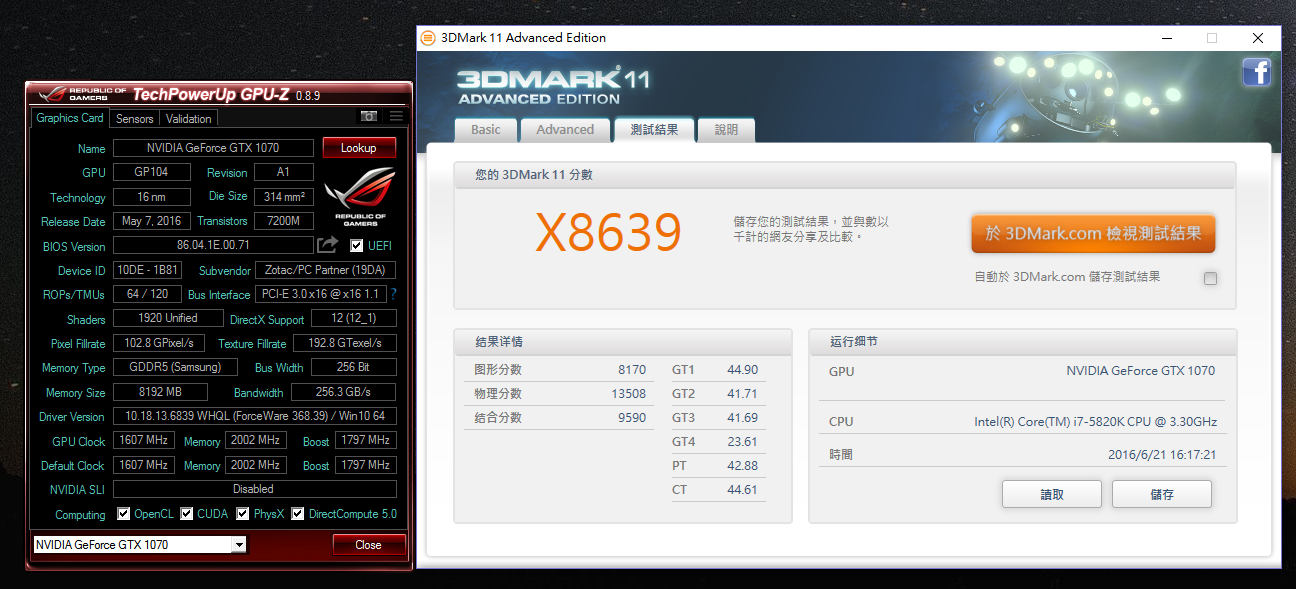Click the graphics score value 8170
This screenshot has height=589, width=1296.
(632, 370)
